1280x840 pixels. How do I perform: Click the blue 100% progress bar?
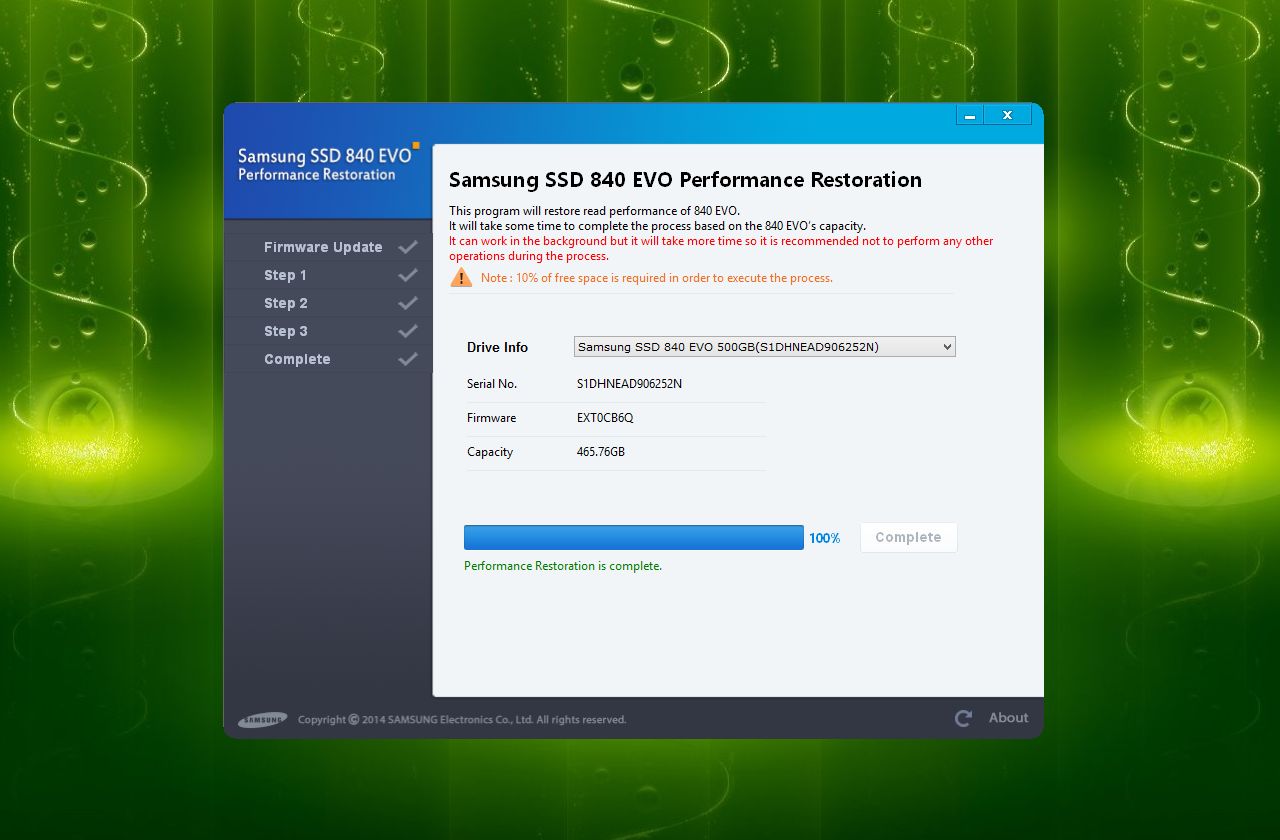[x=634, y=537]
